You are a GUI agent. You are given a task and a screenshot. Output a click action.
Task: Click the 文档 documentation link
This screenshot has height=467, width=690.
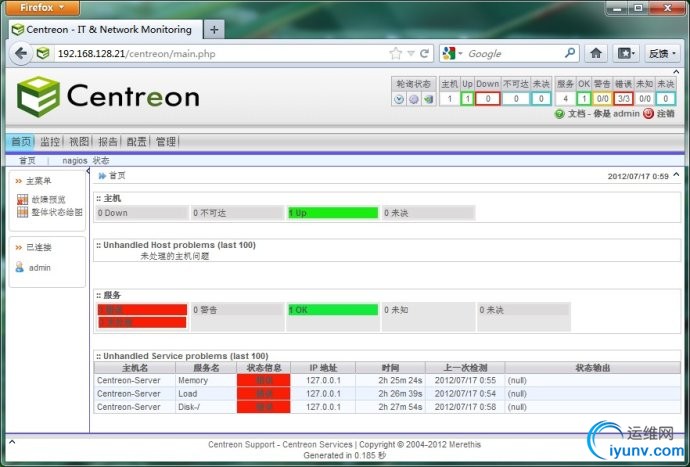click(576, 114)
